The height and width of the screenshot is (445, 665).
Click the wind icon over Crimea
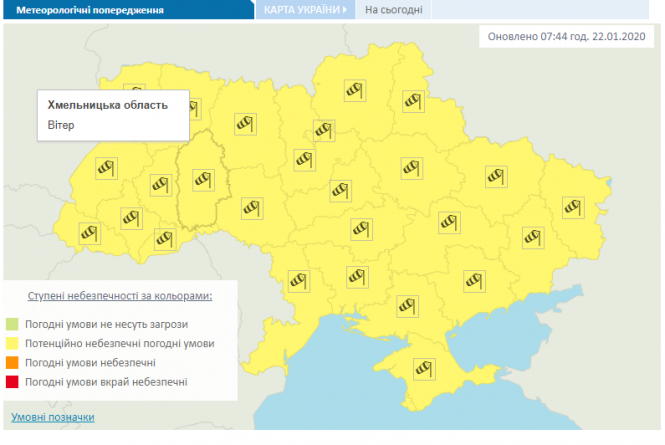(426, 369)
